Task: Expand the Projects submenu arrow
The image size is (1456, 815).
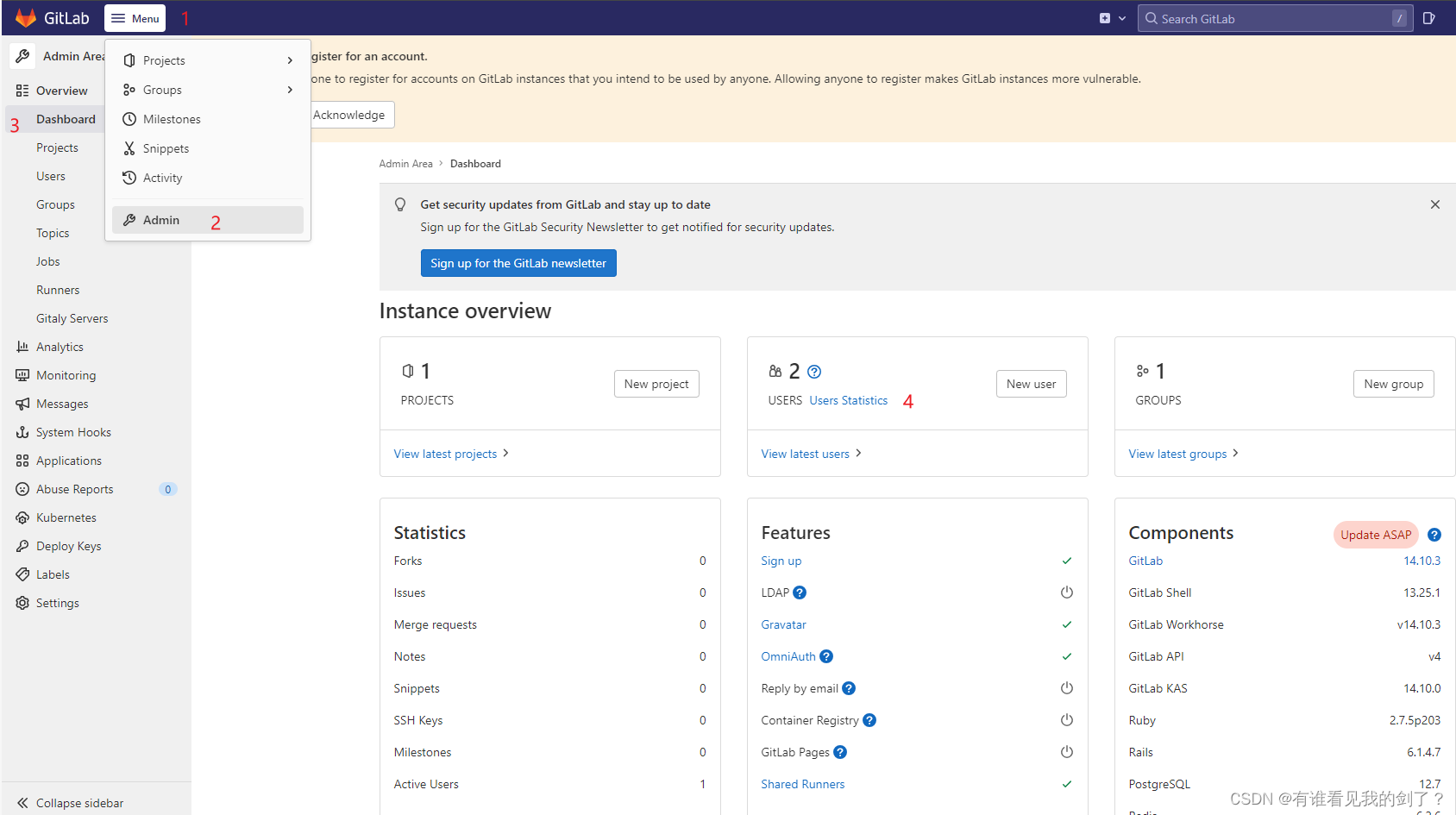Action: click(290, 60)
